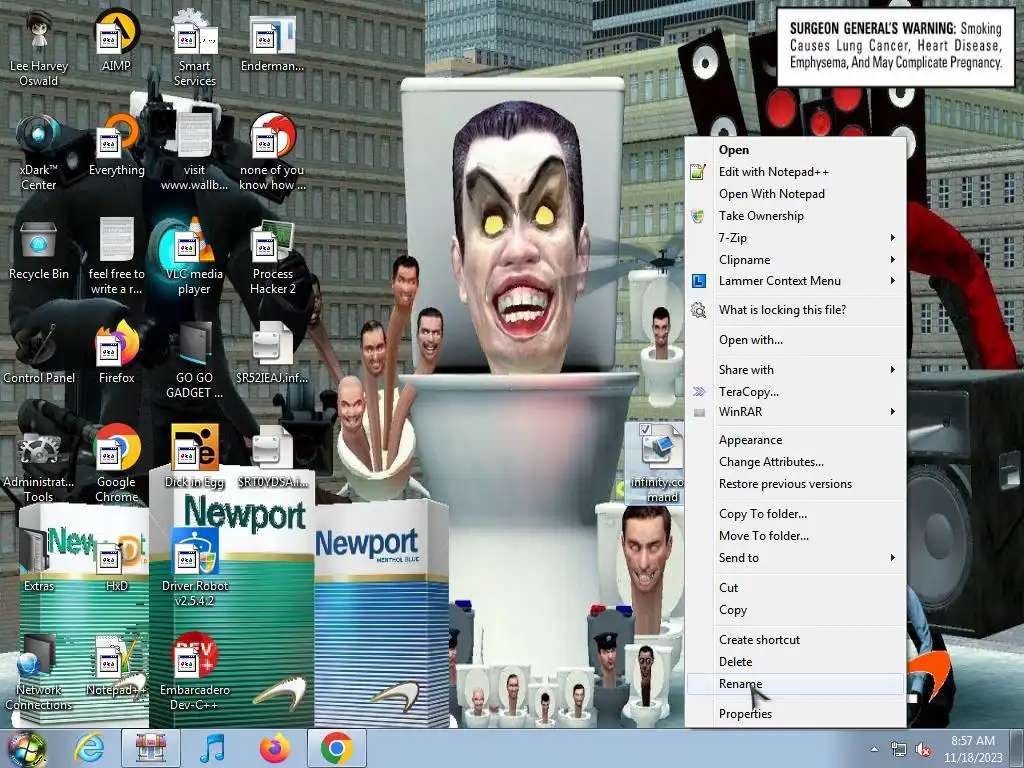Image resolution: width=1024 pixels, height=768 pixels.
Task: Select the xDark Center desktop icon
Action: coord(39,152)
